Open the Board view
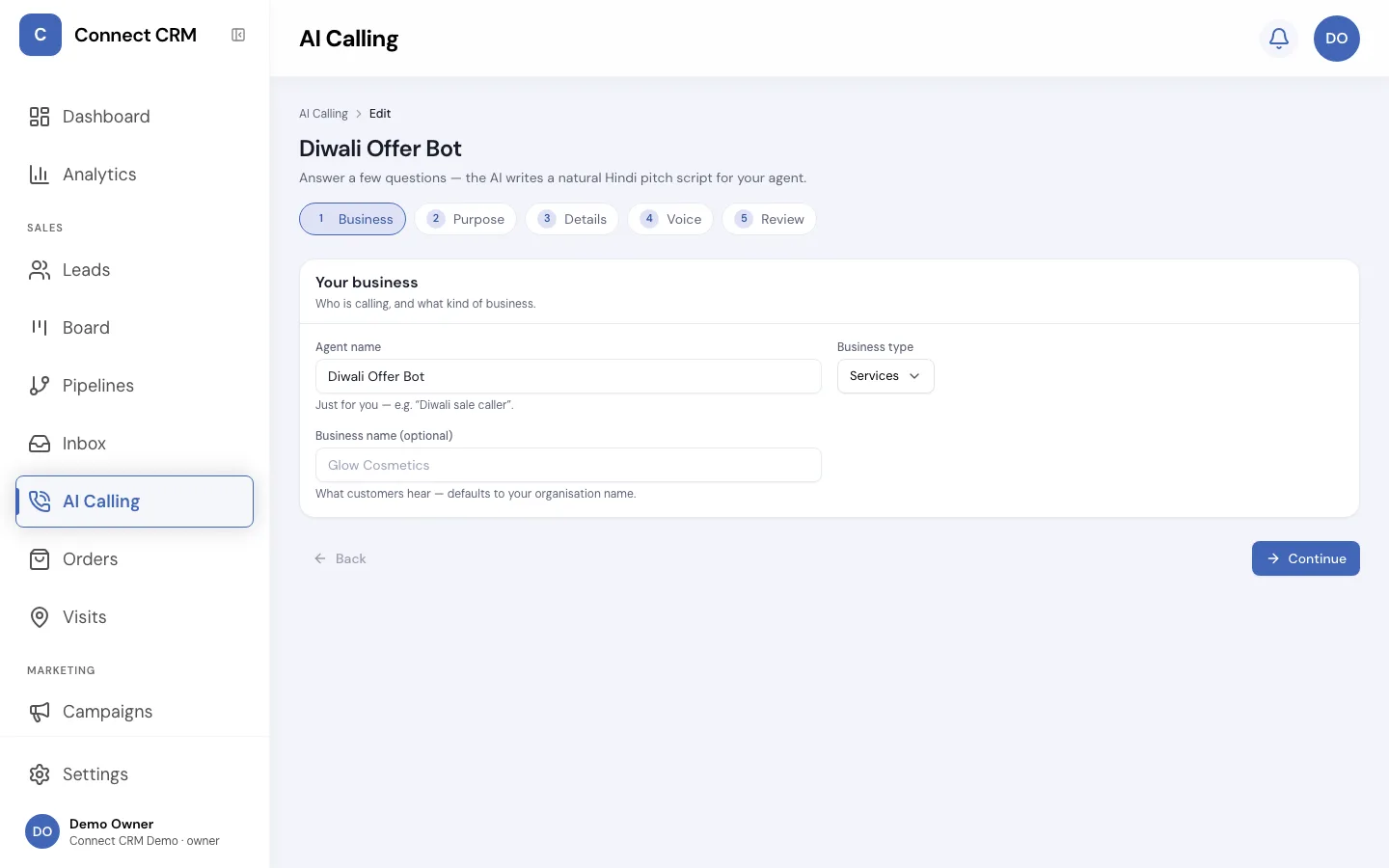 pos(134,328)
